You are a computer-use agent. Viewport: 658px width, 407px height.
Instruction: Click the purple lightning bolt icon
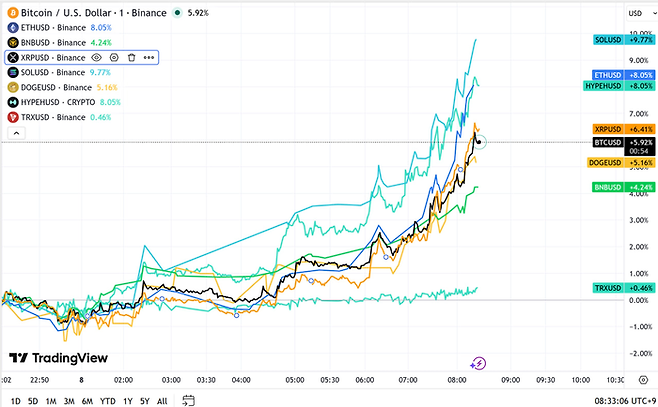tap(478, 363)
